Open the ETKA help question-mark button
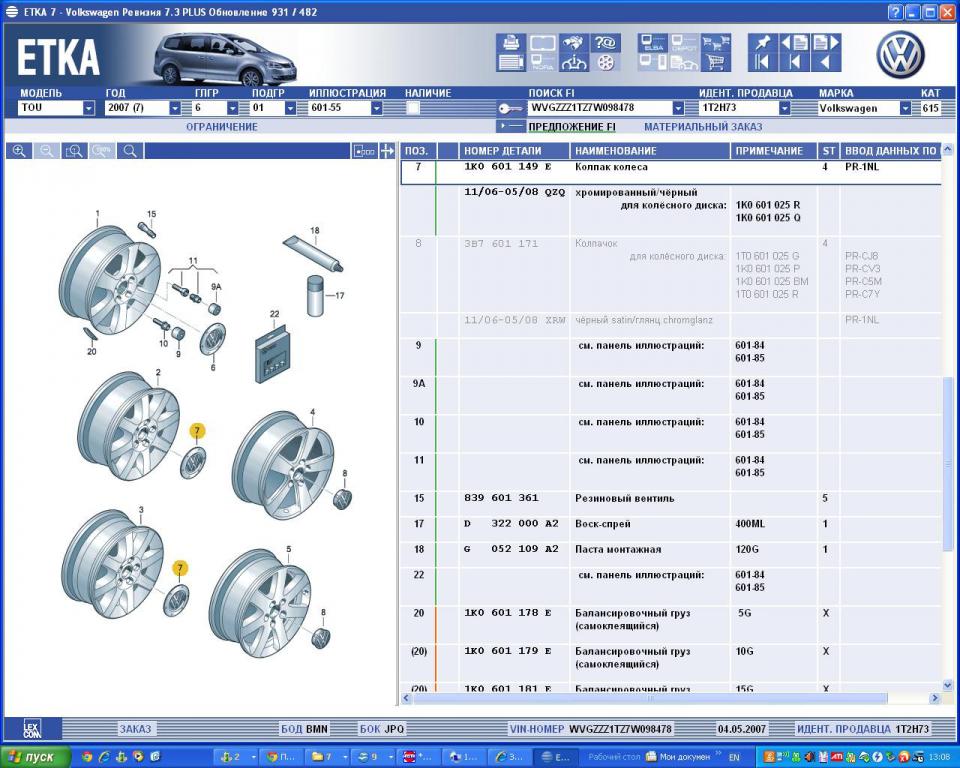This screenshot has width=960, height=768. (894, 12)
